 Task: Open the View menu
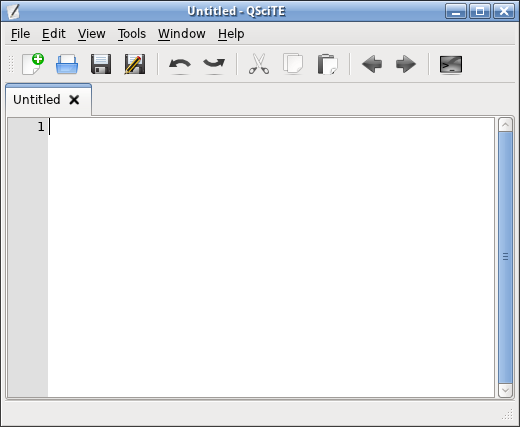(x=92, y=34)
